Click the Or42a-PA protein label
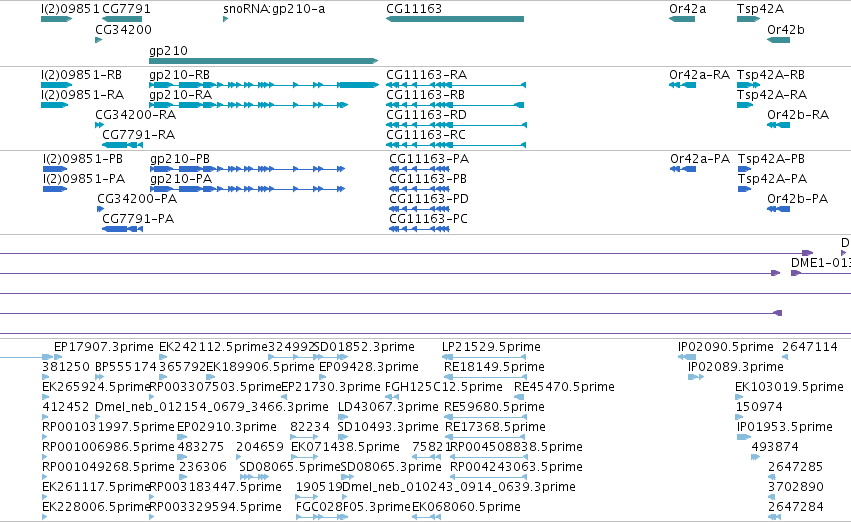This screenshot has width=851, height=522. pyautogui.click(x=700, y=158)
